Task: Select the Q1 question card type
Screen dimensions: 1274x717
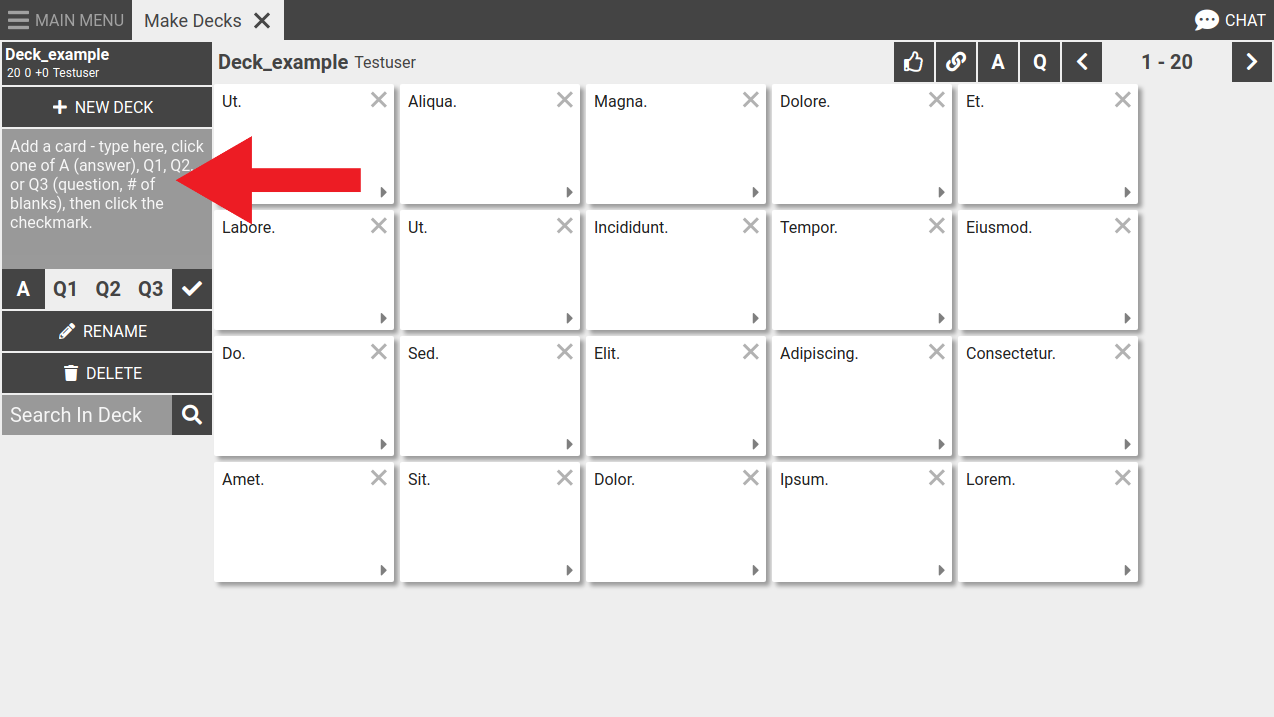Action: click(x=65, y=289)
